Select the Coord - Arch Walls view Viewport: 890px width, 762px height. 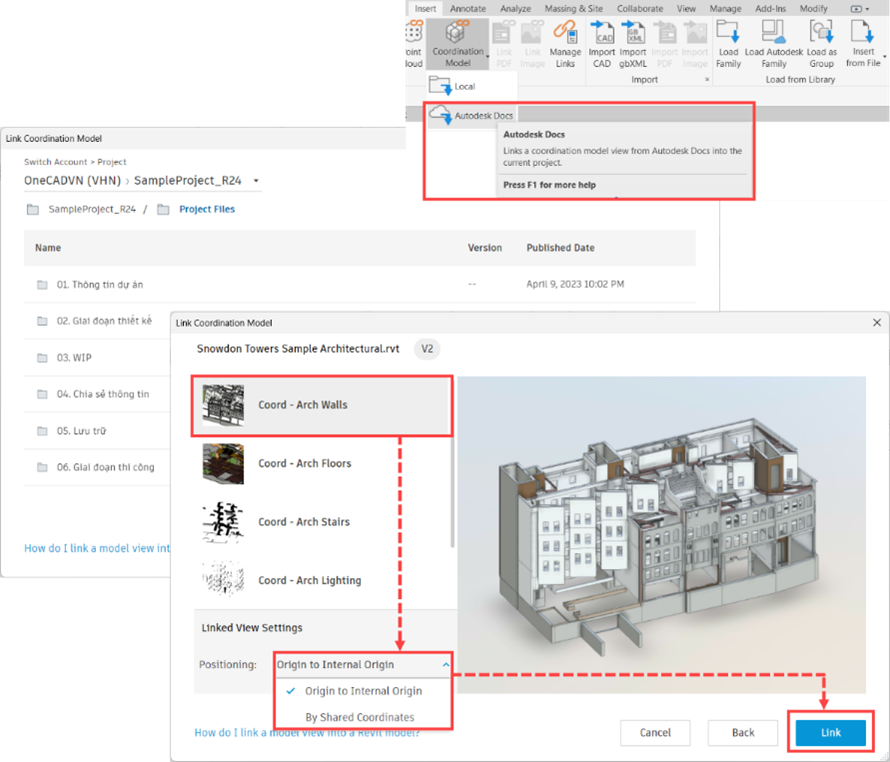coord(322,405)
